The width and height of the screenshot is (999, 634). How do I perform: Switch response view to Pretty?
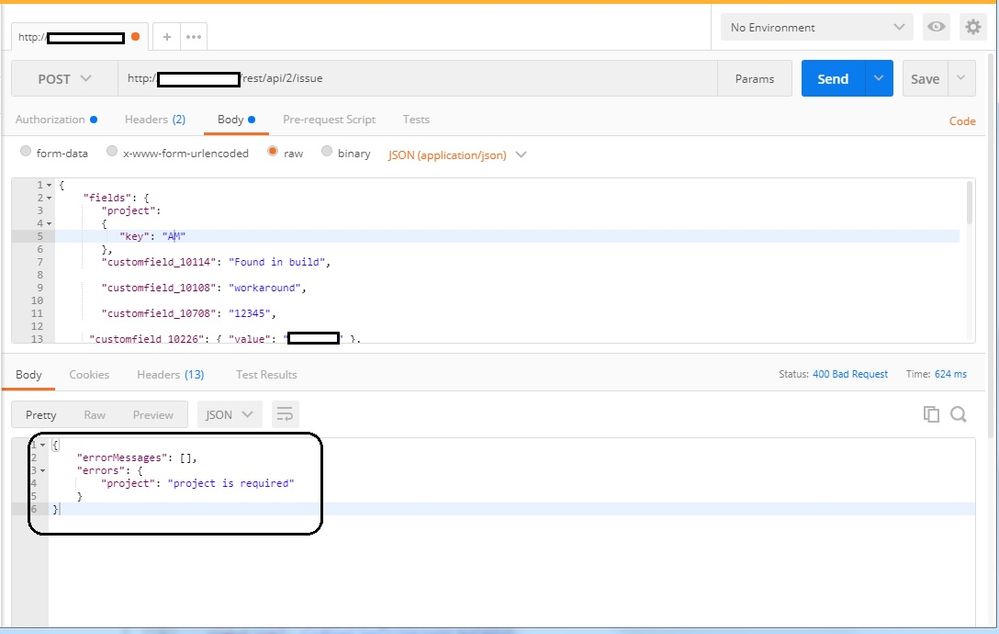point(41,415)
